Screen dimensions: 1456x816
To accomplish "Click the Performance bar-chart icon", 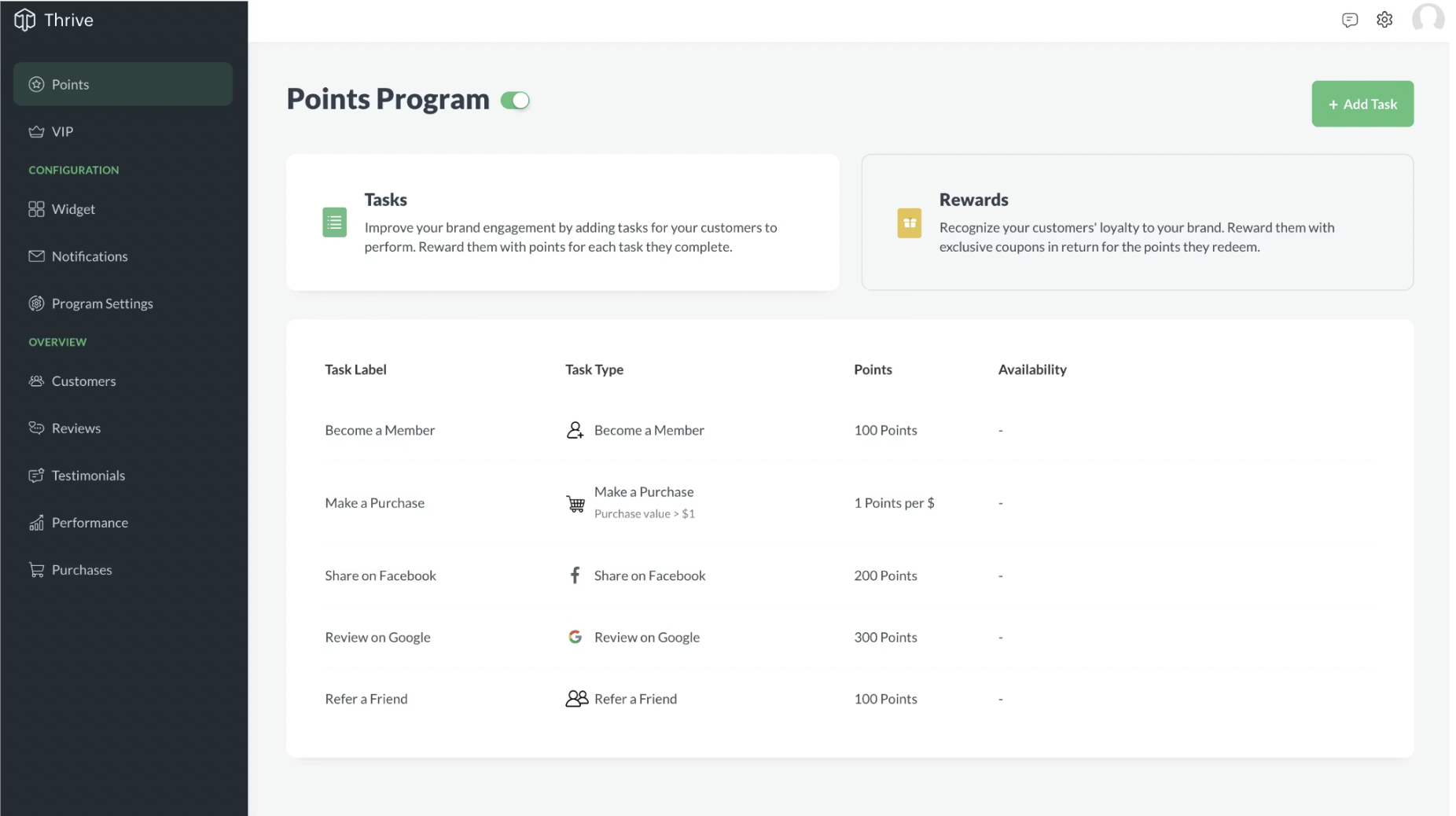I will 36,522.
